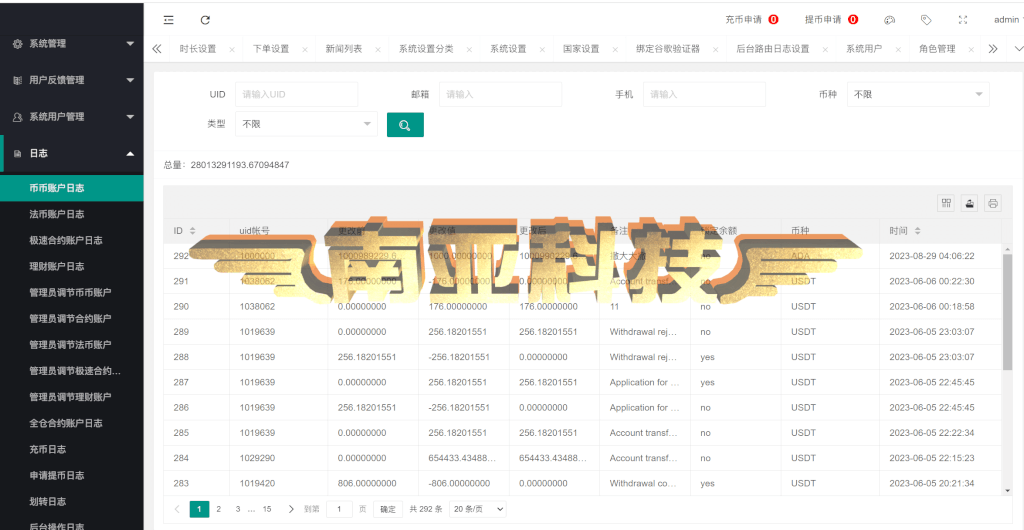
Task: Switch to 国家设置 tab
Action: click(581, 49)
